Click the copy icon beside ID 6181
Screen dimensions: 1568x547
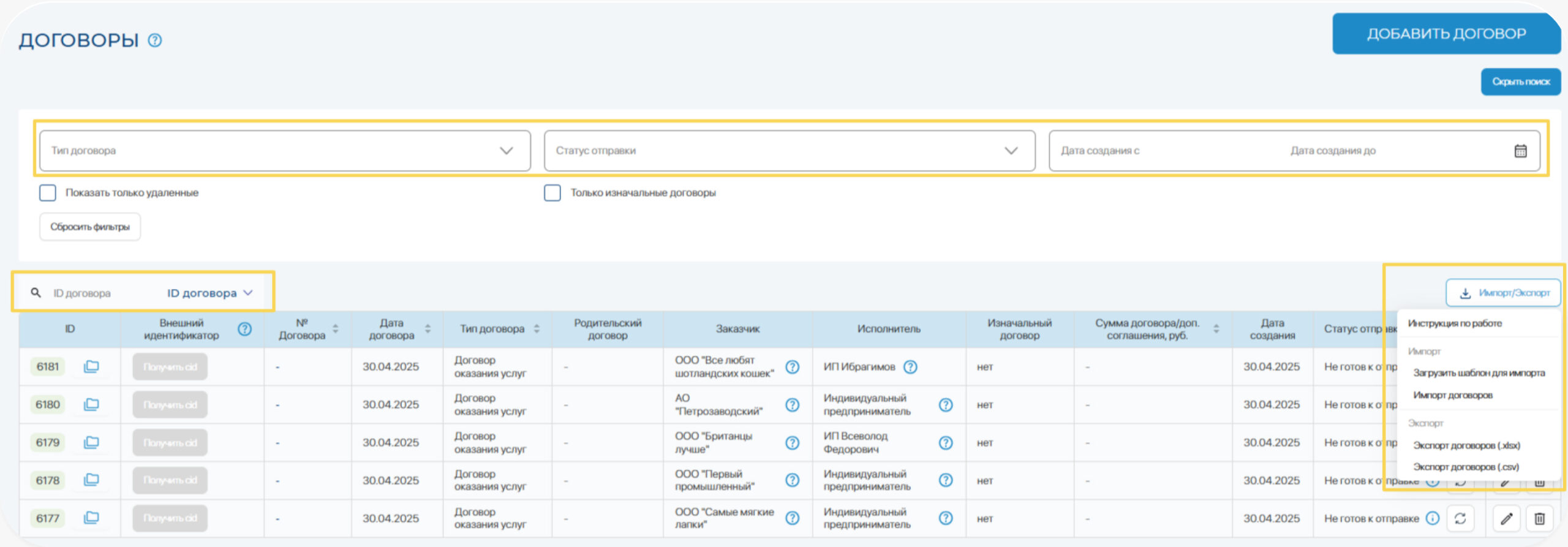tap(91, 366)
